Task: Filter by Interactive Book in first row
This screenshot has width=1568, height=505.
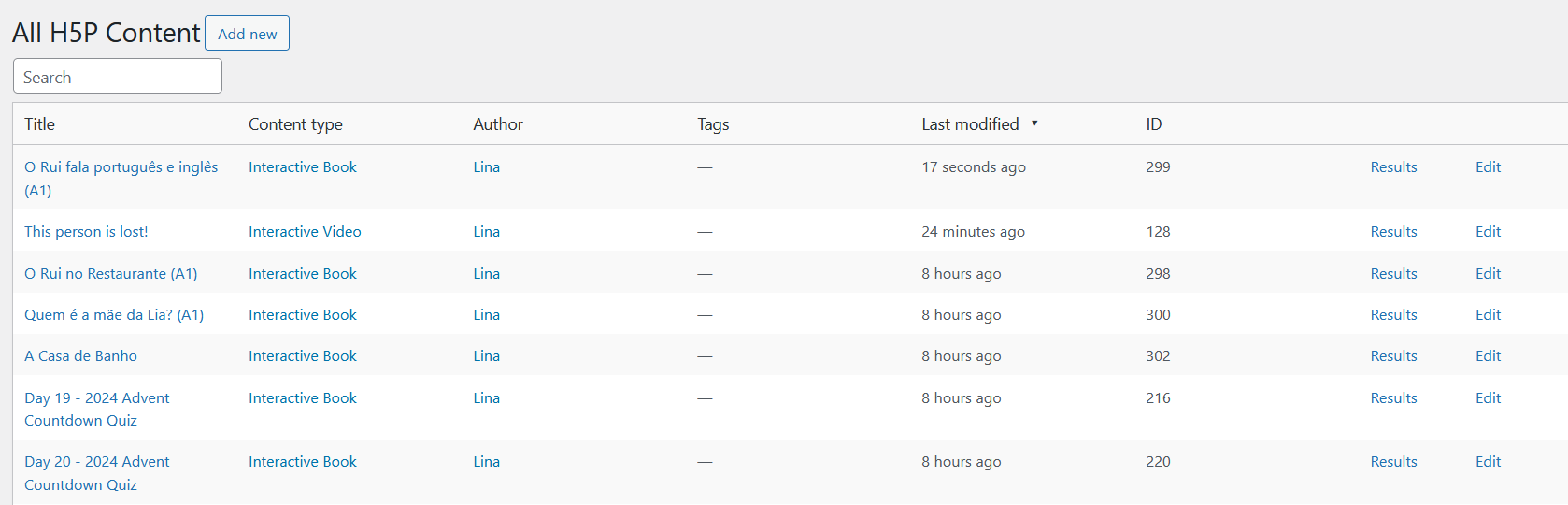Action: tap(303, 167)
